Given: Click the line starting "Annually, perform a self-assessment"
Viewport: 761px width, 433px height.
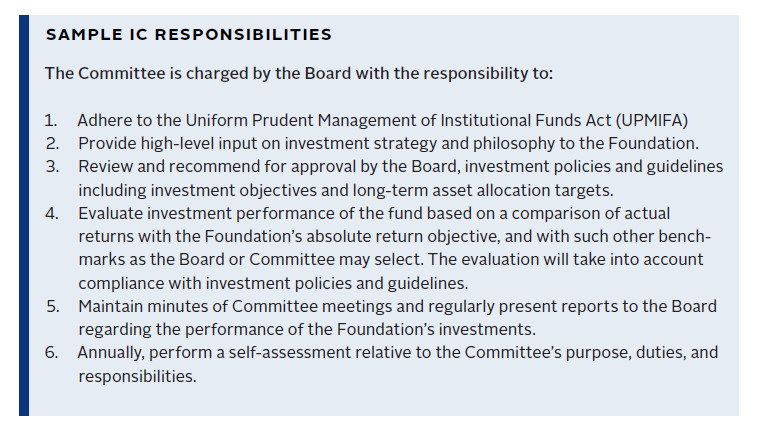Looking at the screenshot, I should coord(397,353).
